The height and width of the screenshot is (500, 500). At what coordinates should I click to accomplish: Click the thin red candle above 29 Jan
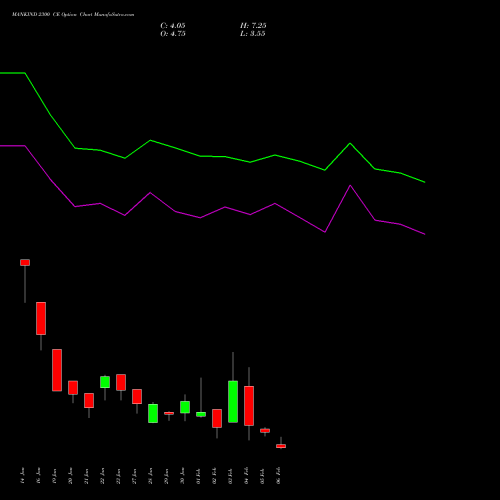pos(169,413)
